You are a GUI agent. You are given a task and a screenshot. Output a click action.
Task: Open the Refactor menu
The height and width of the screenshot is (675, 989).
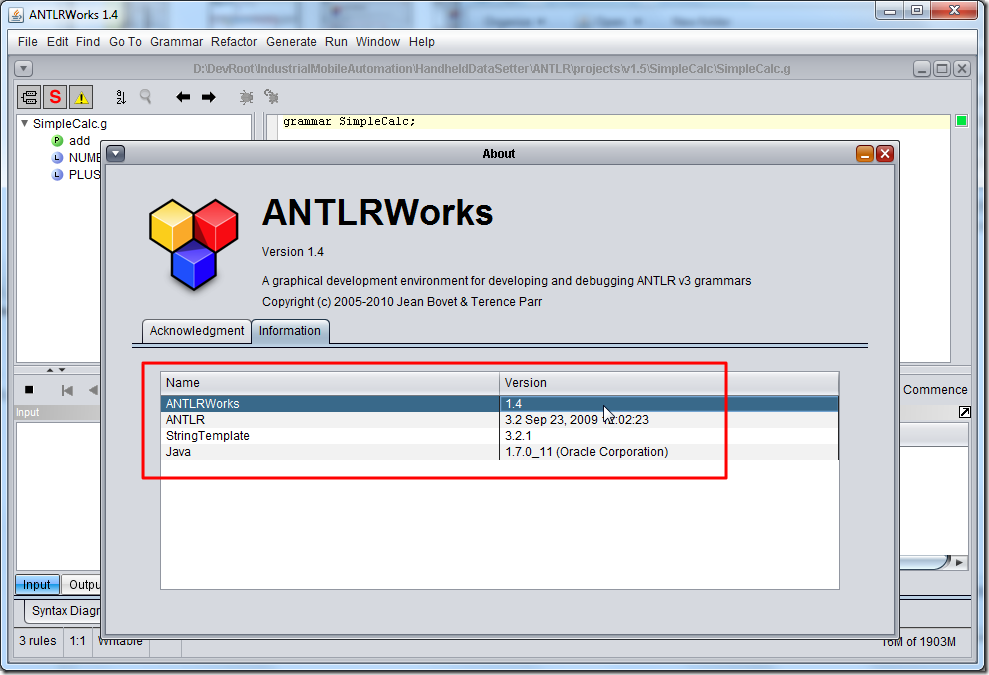[234, 42]
